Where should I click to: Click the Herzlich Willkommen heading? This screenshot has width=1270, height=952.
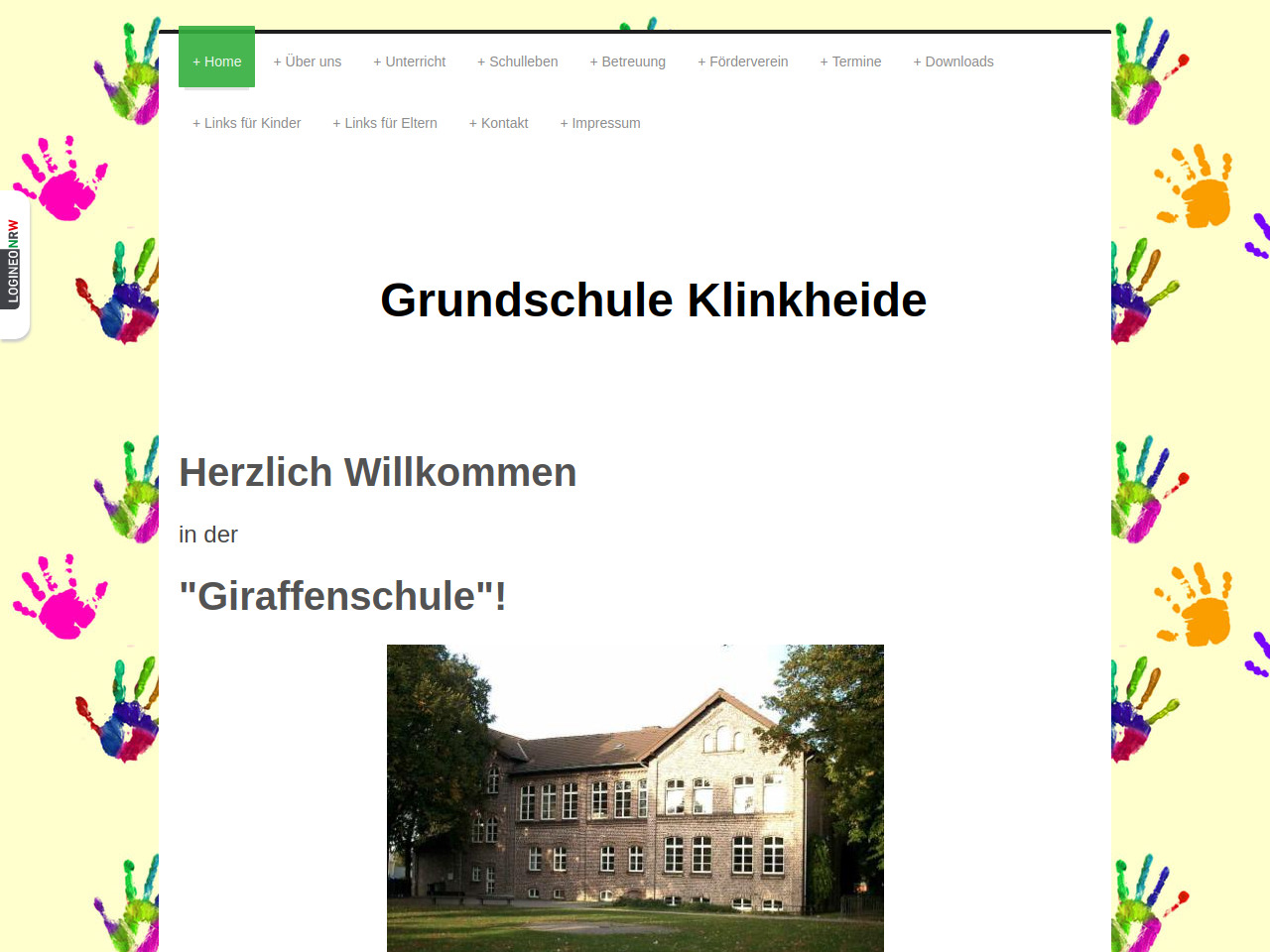point(377,472)
